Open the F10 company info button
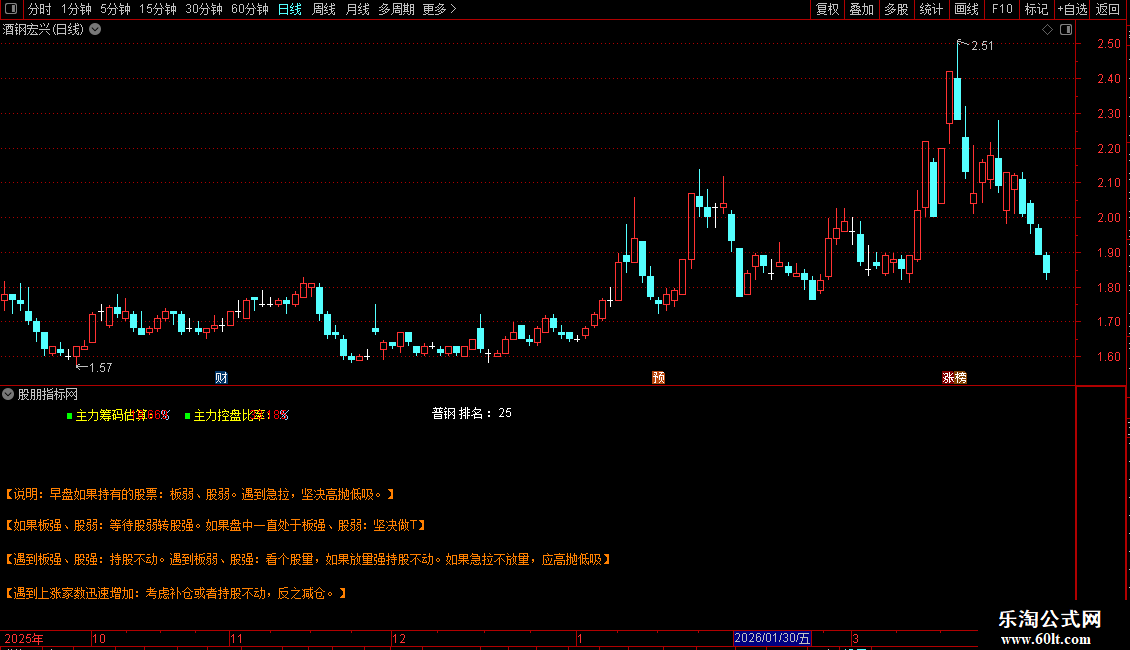The width and height of the screenshot is (1130, 650). pyautogui.click(x=1002, y=9)
